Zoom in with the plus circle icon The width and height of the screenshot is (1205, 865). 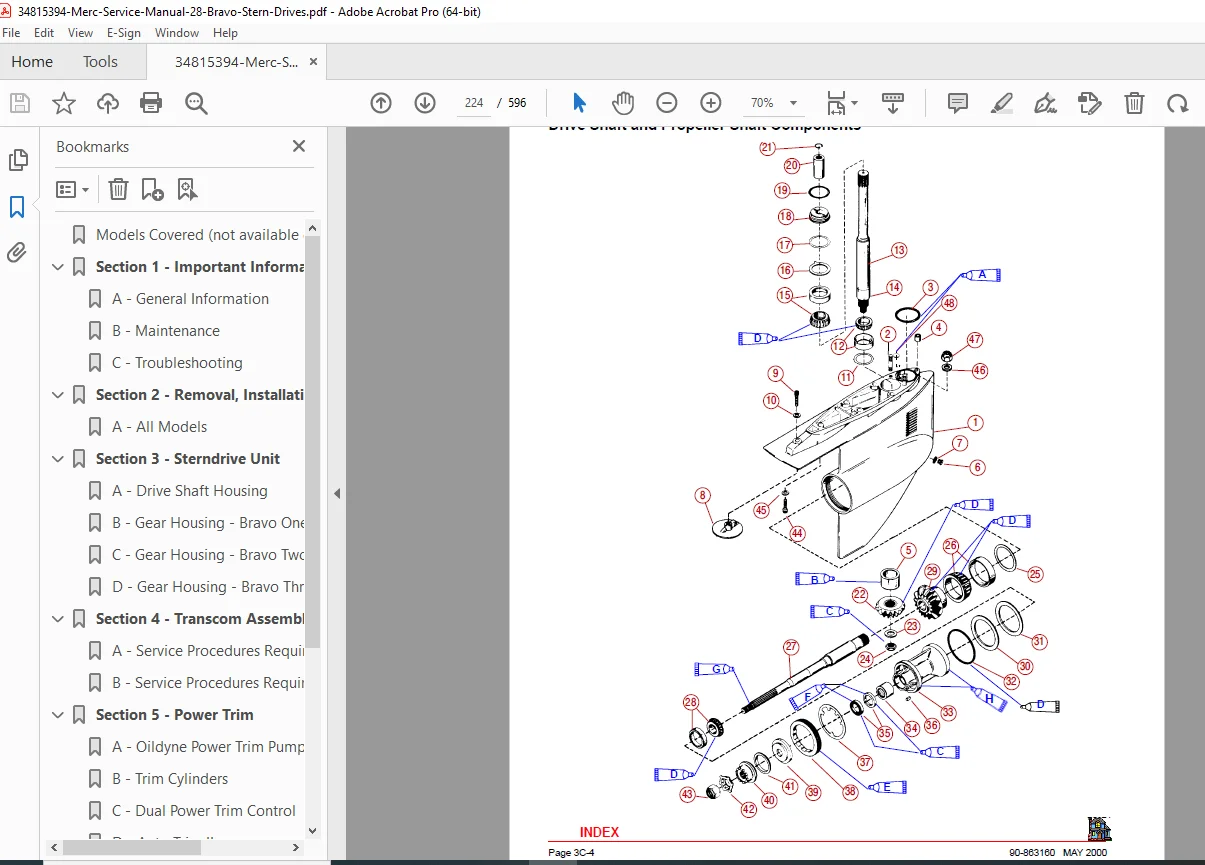(711, 103)
